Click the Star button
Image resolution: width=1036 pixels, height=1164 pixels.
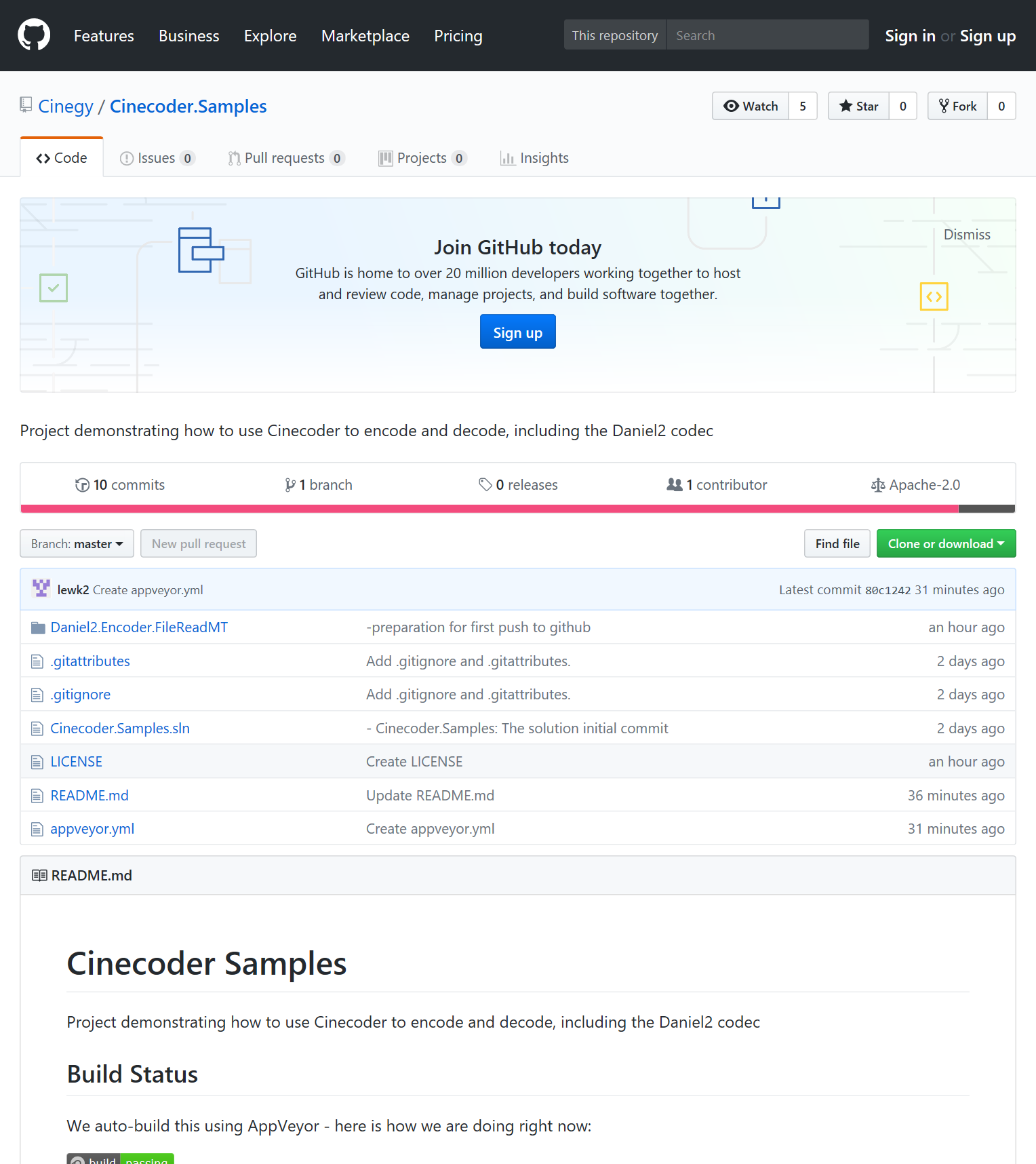(x=858, y=106)
